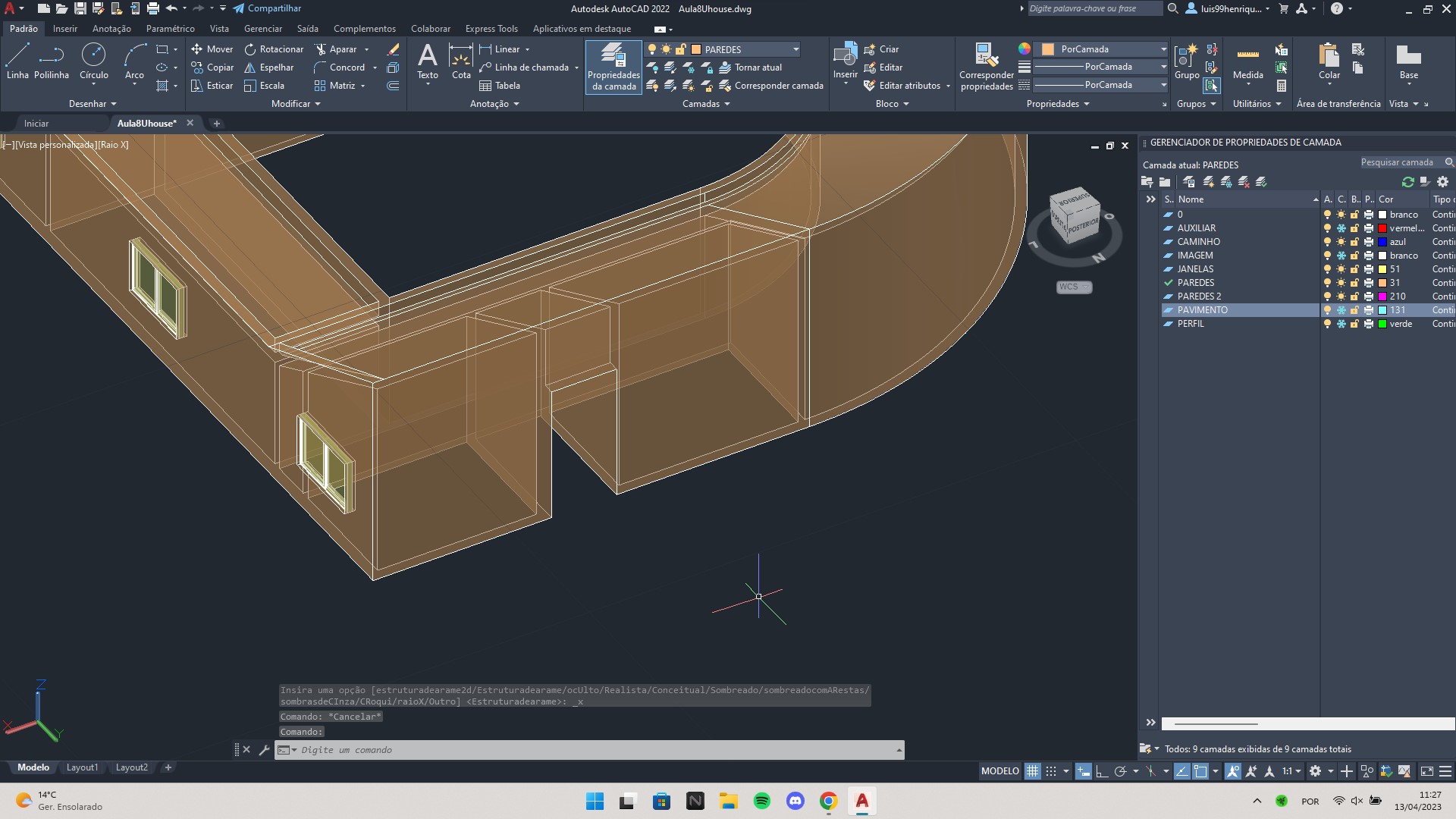Image resolution: width=1456 pixels, height=819 pixels.
Task: Select the Texto annotation tool
Action: (428, 61)
